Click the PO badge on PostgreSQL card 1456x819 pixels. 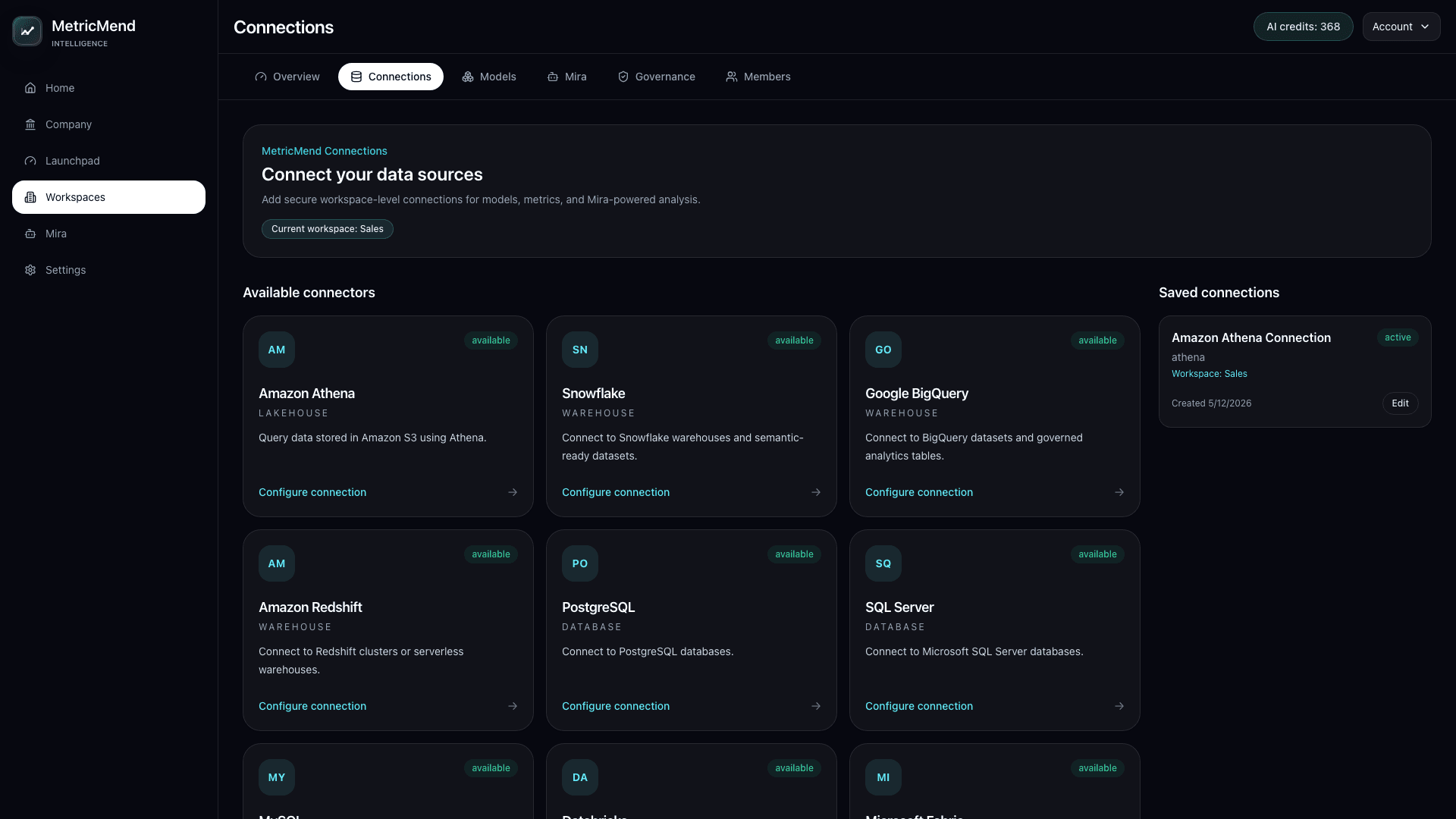[580, 563]
